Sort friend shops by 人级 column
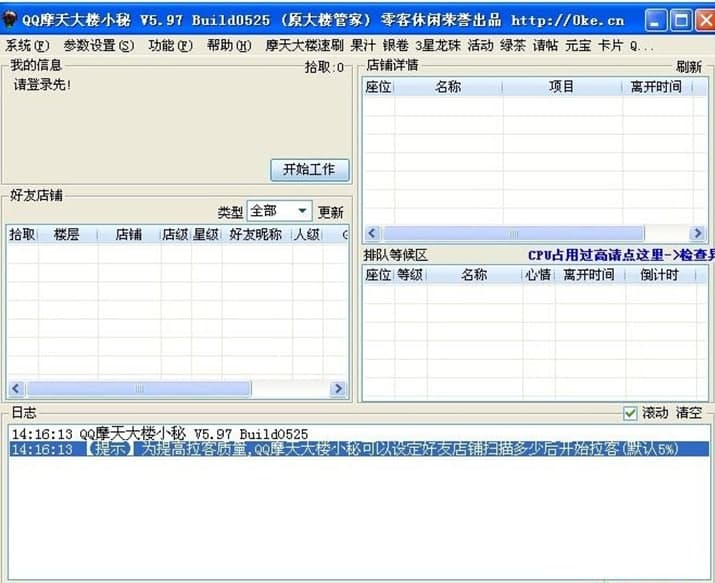 [x=307, y=234]
